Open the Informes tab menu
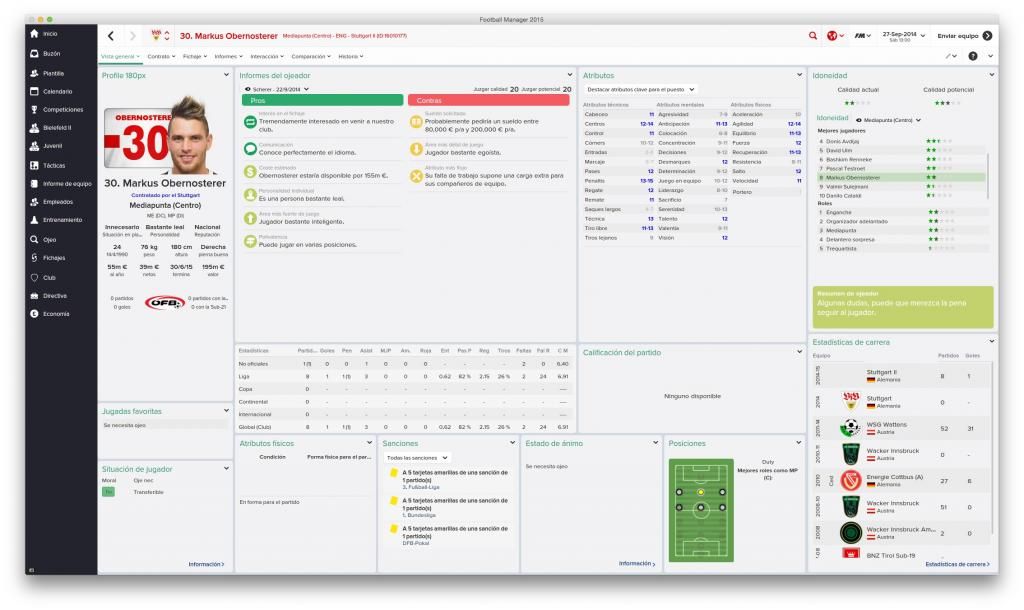Viewport: 1024px width, 610px height. [x=229, y=57]
